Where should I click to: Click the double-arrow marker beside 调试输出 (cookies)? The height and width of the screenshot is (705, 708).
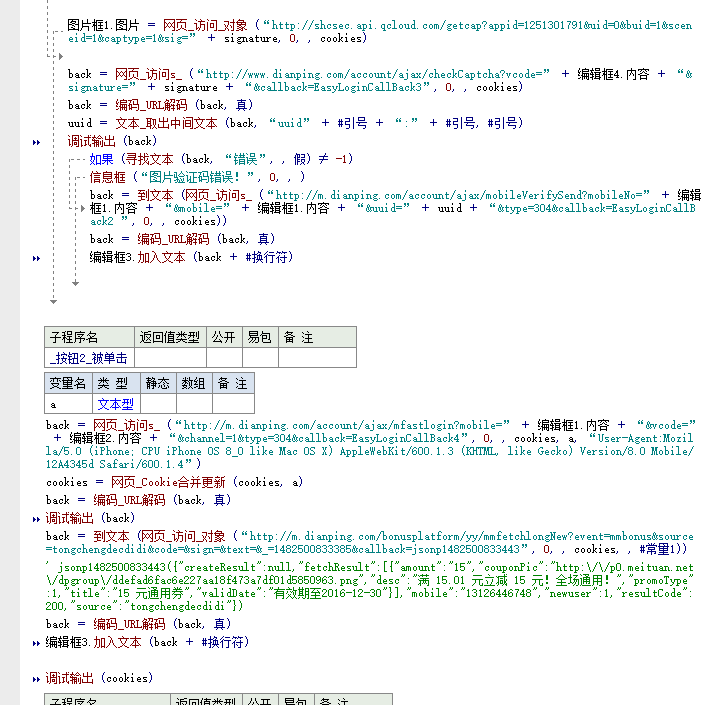pos(38,679)
